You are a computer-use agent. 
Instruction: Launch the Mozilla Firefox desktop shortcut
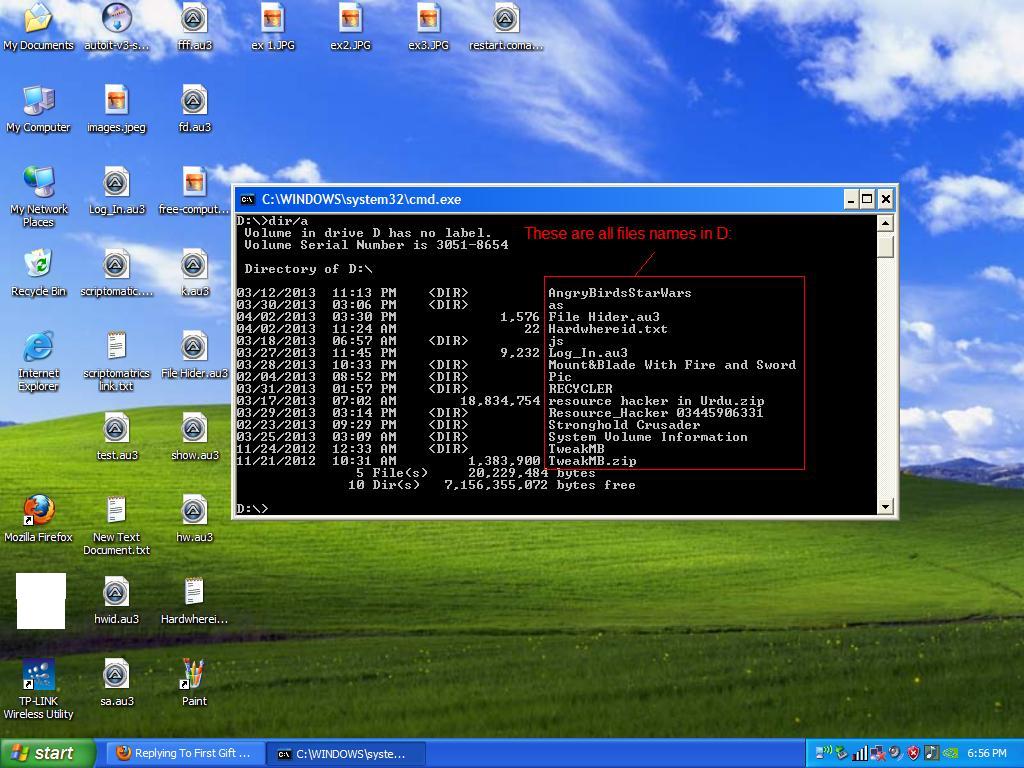[39, 519]
